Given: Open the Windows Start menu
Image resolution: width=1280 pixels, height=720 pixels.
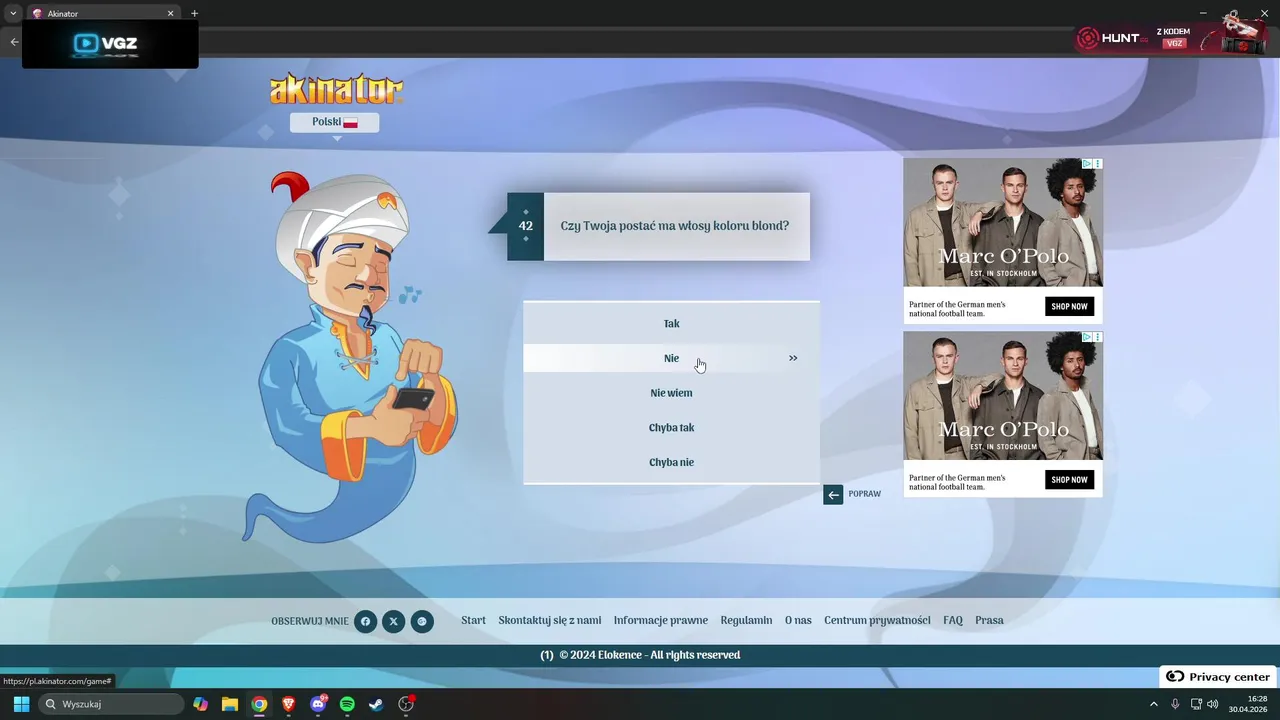Looking at the screenshot, I should click(x=21, y=704).
